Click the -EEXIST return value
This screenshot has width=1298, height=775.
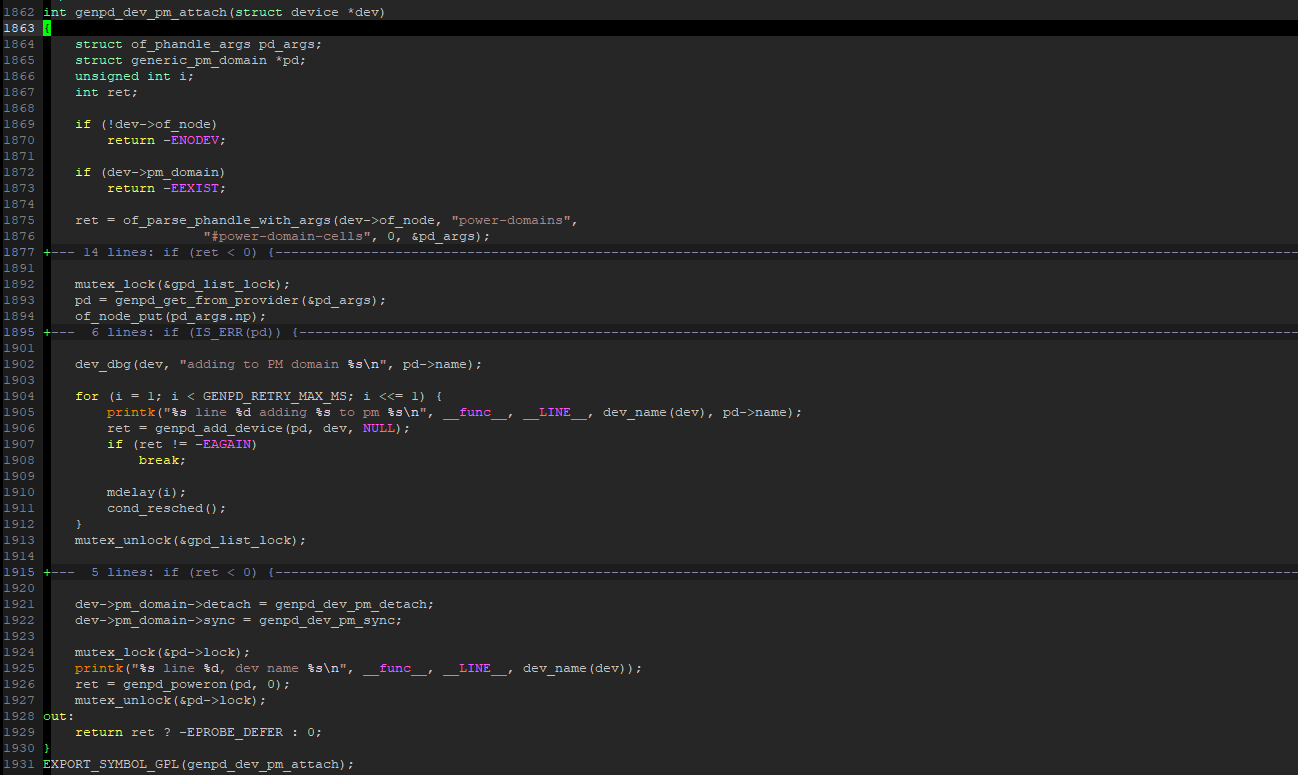click(195, 187)
